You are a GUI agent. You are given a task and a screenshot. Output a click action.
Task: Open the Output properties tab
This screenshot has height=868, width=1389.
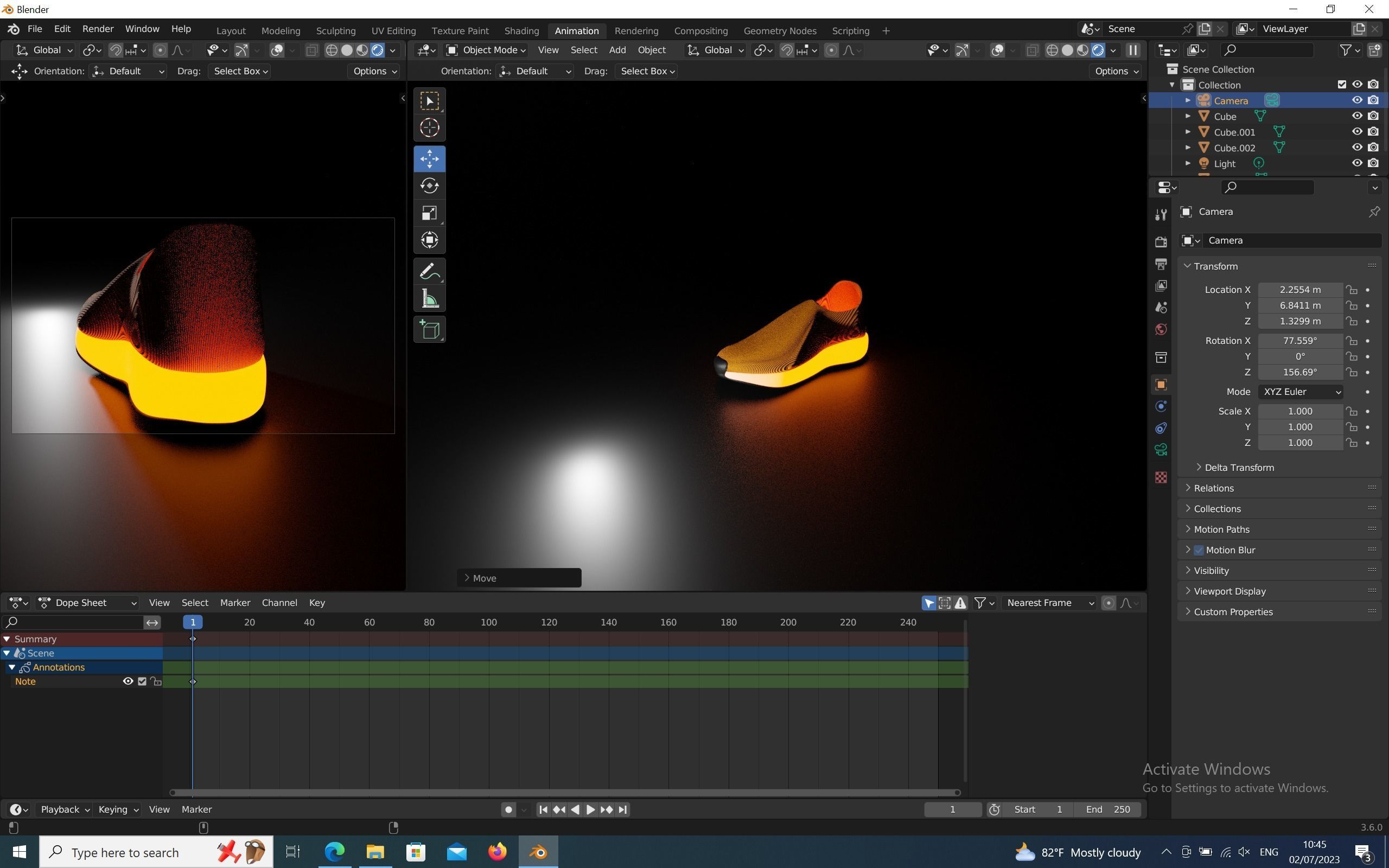click(x=1161, y=264)
